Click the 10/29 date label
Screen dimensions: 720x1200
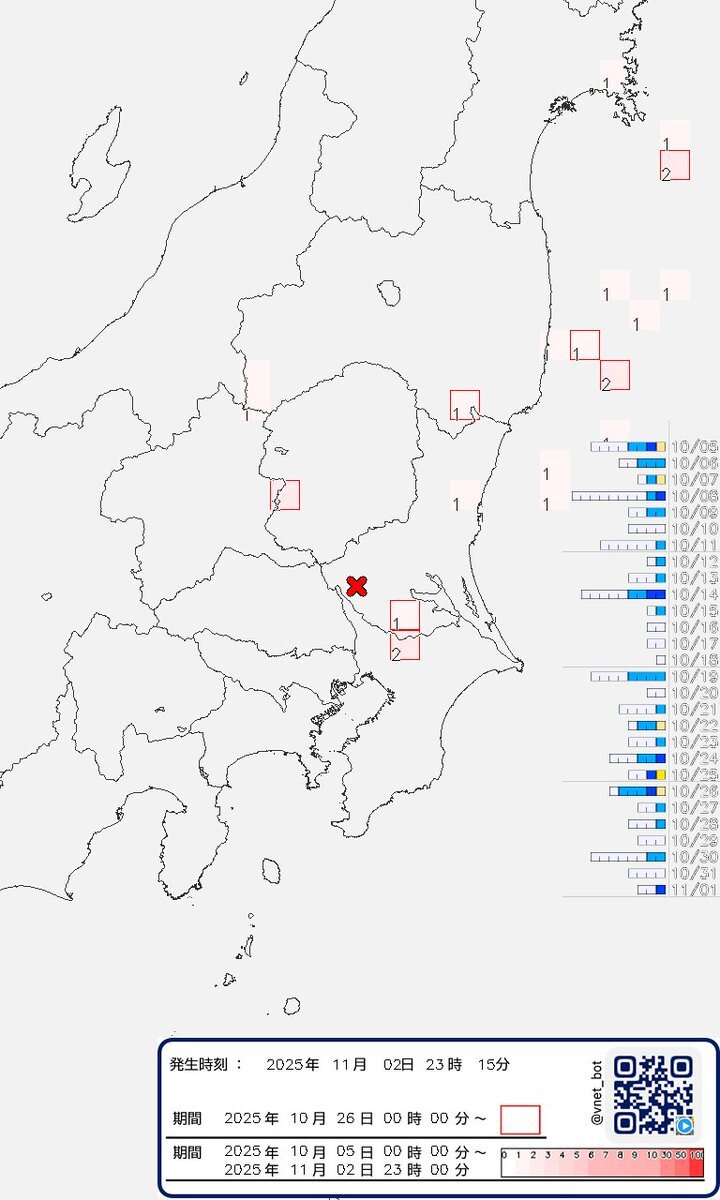pos(694,840)
